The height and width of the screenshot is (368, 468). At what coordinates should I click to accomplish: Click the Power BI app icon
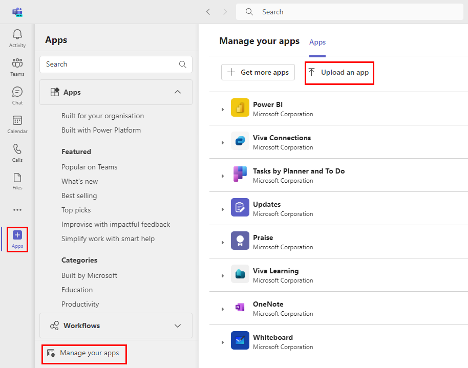240,107
